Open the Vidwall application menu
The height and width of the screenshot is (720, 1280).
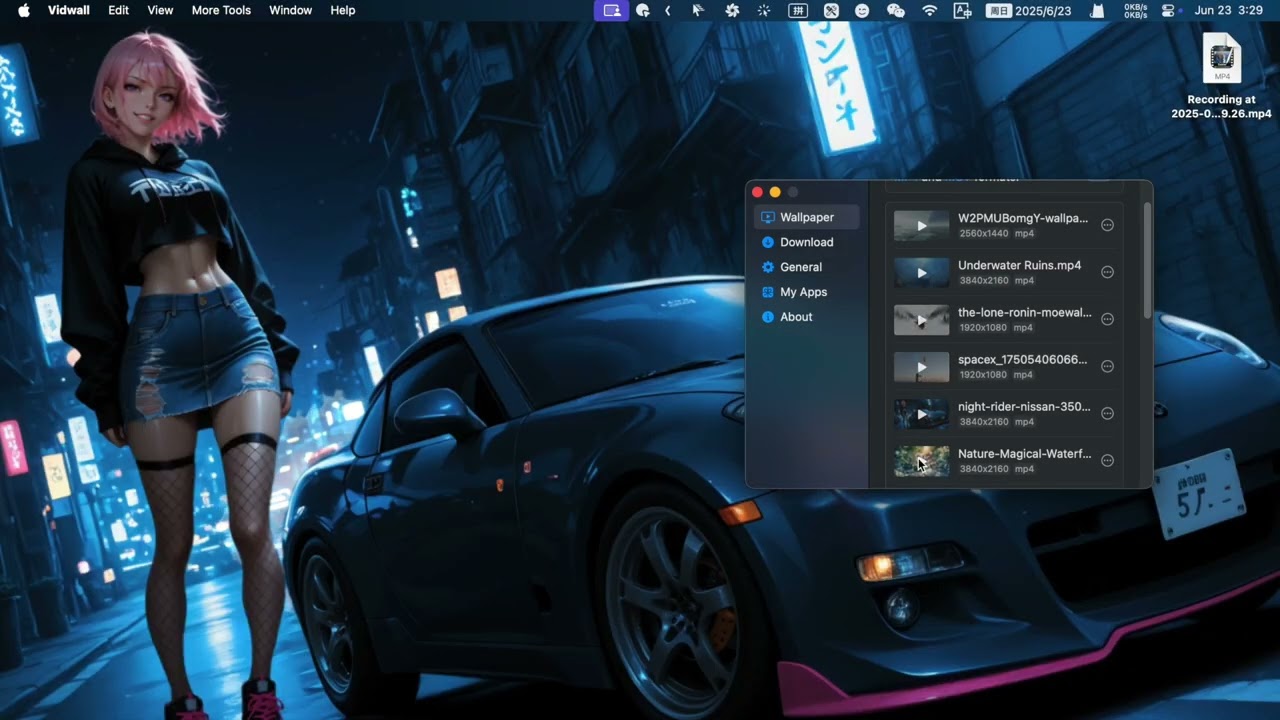pyautogui.click(x=69, y=10)
